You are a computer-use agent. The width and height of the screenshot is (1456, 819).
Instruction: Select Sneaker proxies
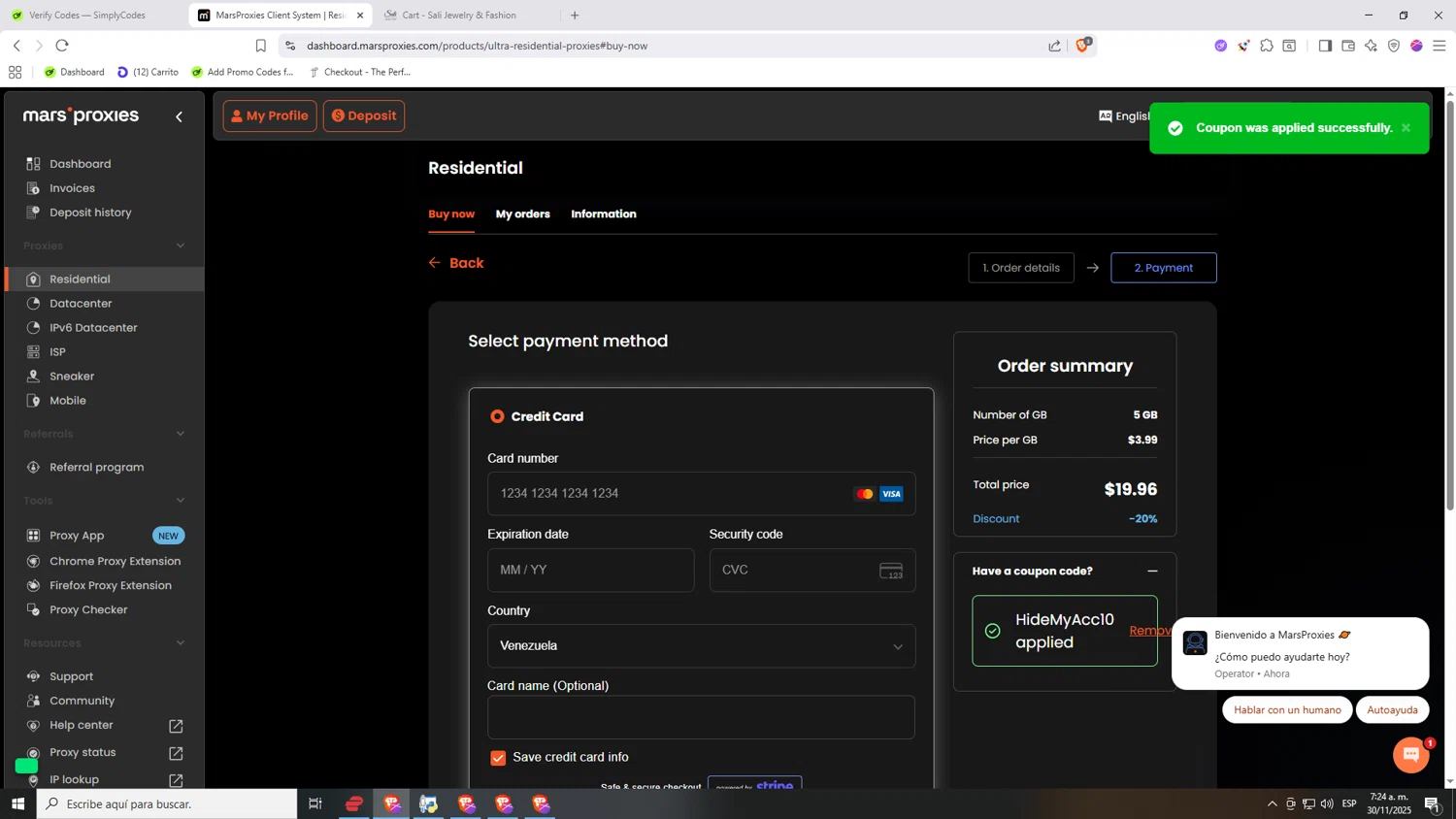click(72, 377)
